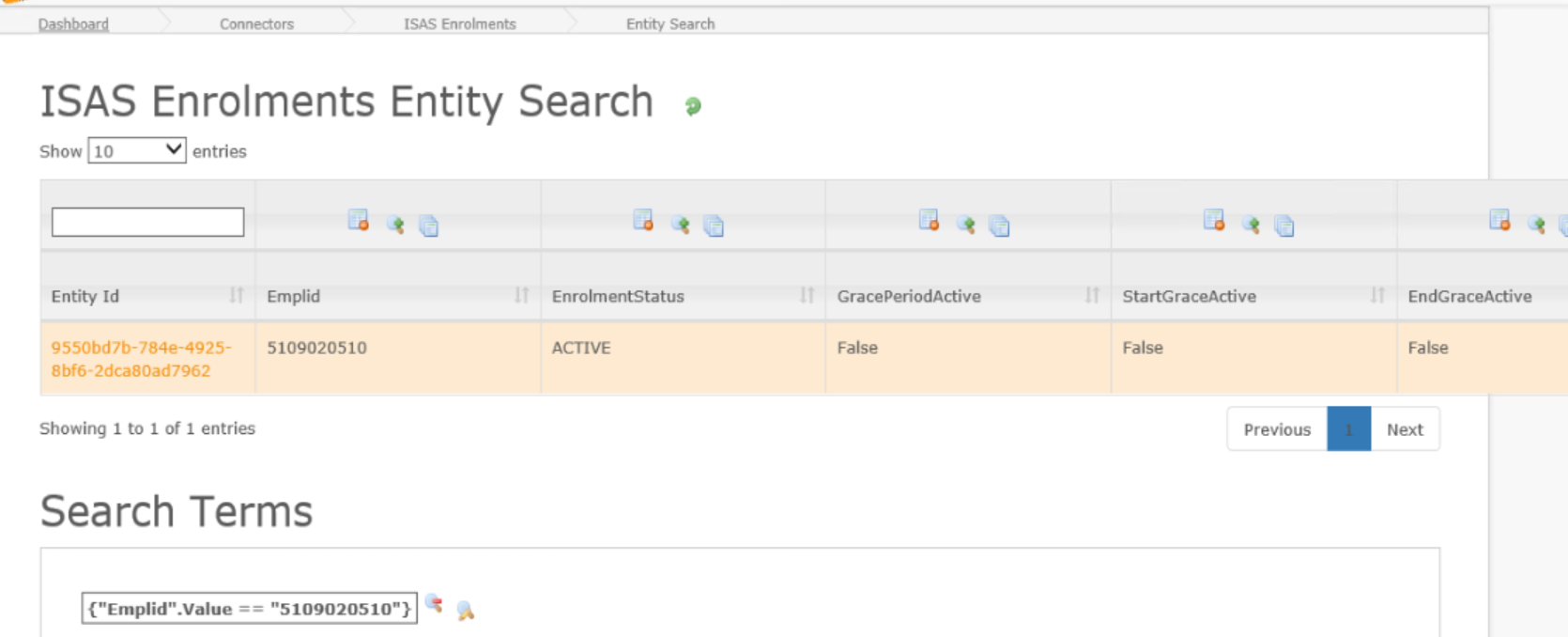Screen dimensions: 1568x637
Task: Click the Previous pagination button
Action: [1277, 429]
